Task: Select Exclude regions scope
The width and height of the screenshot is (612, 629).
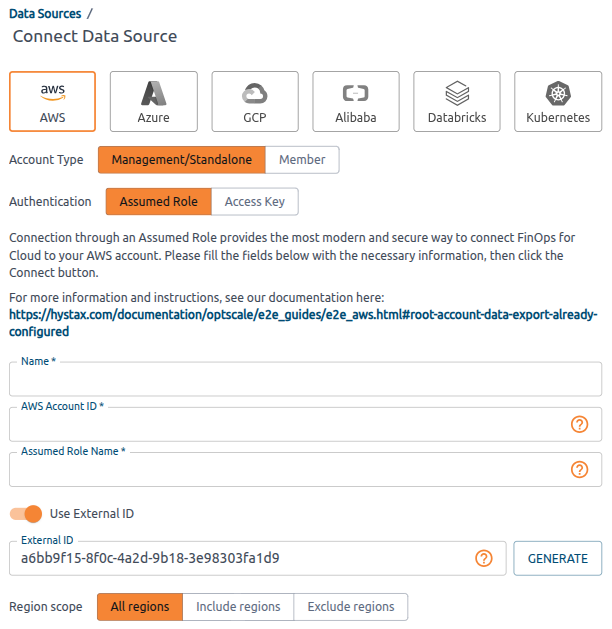Action: click(x=351, y=607)
